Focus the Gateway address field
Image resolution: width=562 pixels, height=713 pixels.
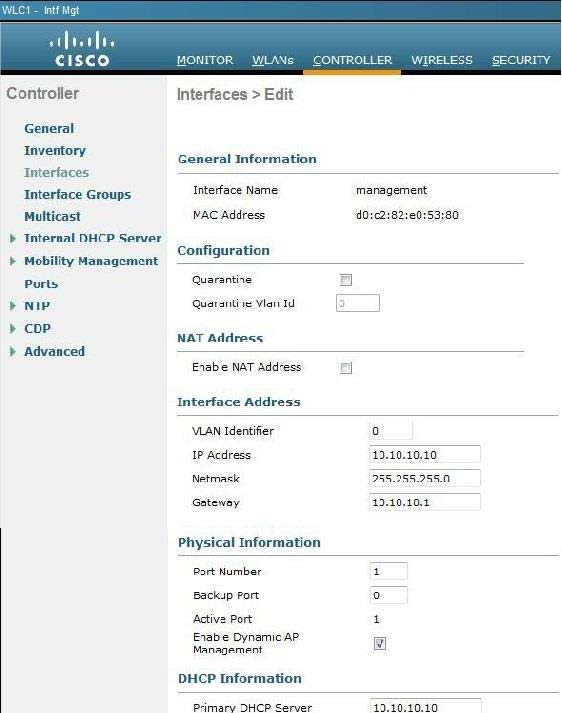pyautogui.click(x=424, y=502)
